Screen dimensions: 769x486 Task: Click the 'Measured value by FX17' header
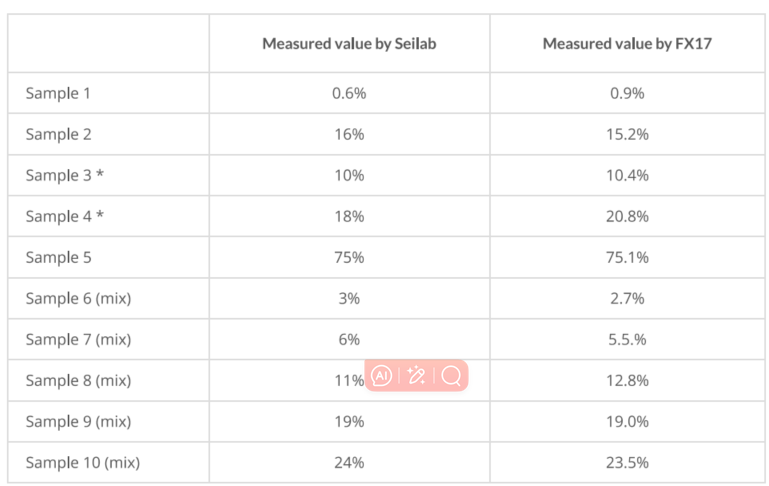[x=630, y=44]
